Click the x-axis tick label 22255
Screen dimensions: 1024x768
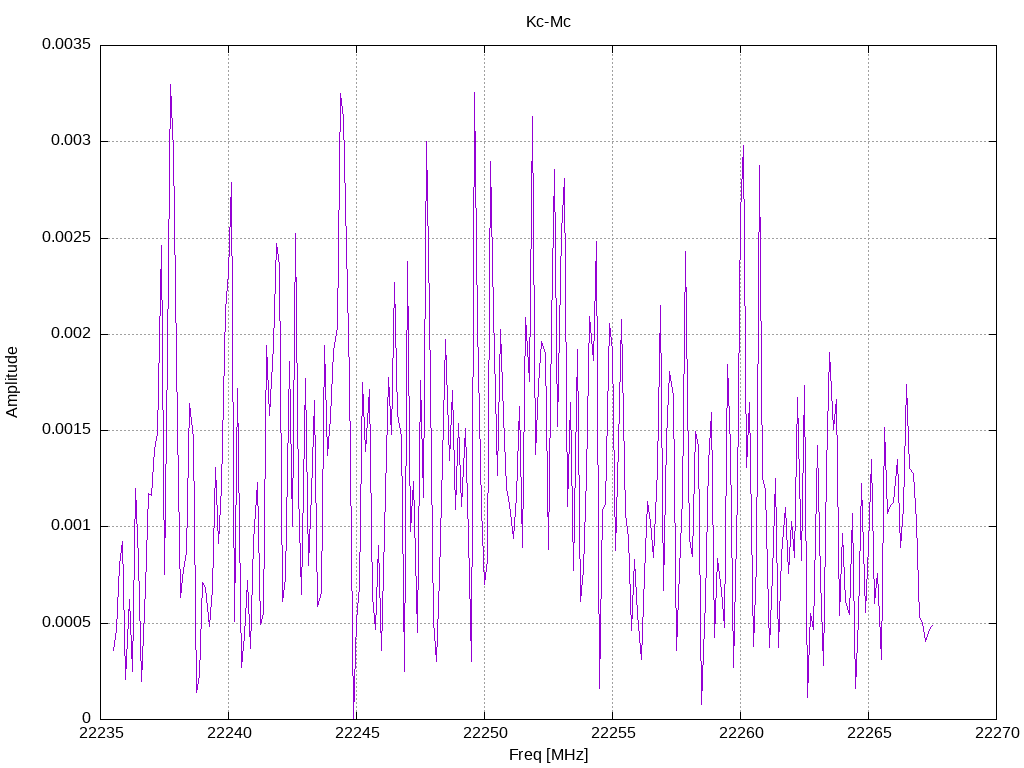[x=613, y=733]
